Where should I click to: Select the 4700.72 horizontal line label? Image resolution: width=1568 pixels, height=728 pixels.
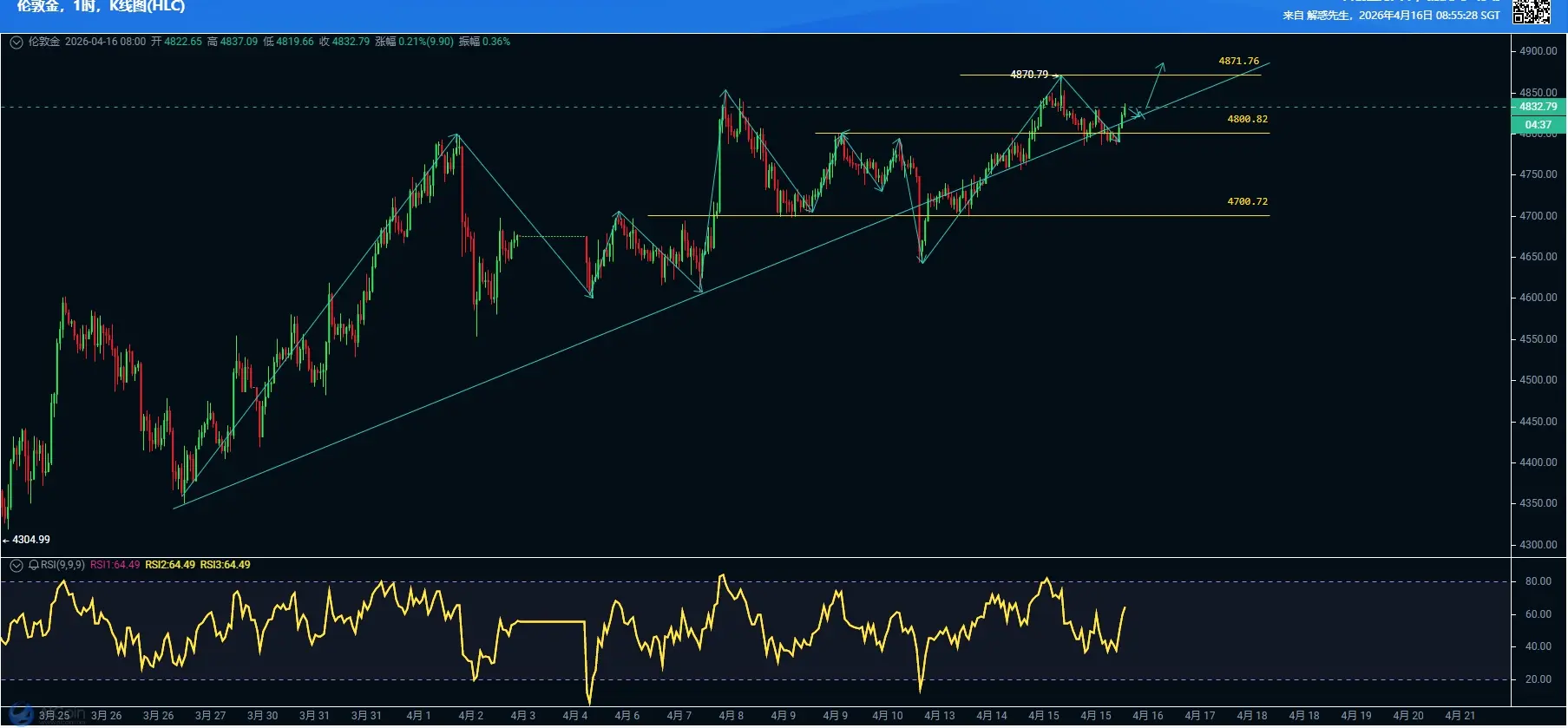1247,201
